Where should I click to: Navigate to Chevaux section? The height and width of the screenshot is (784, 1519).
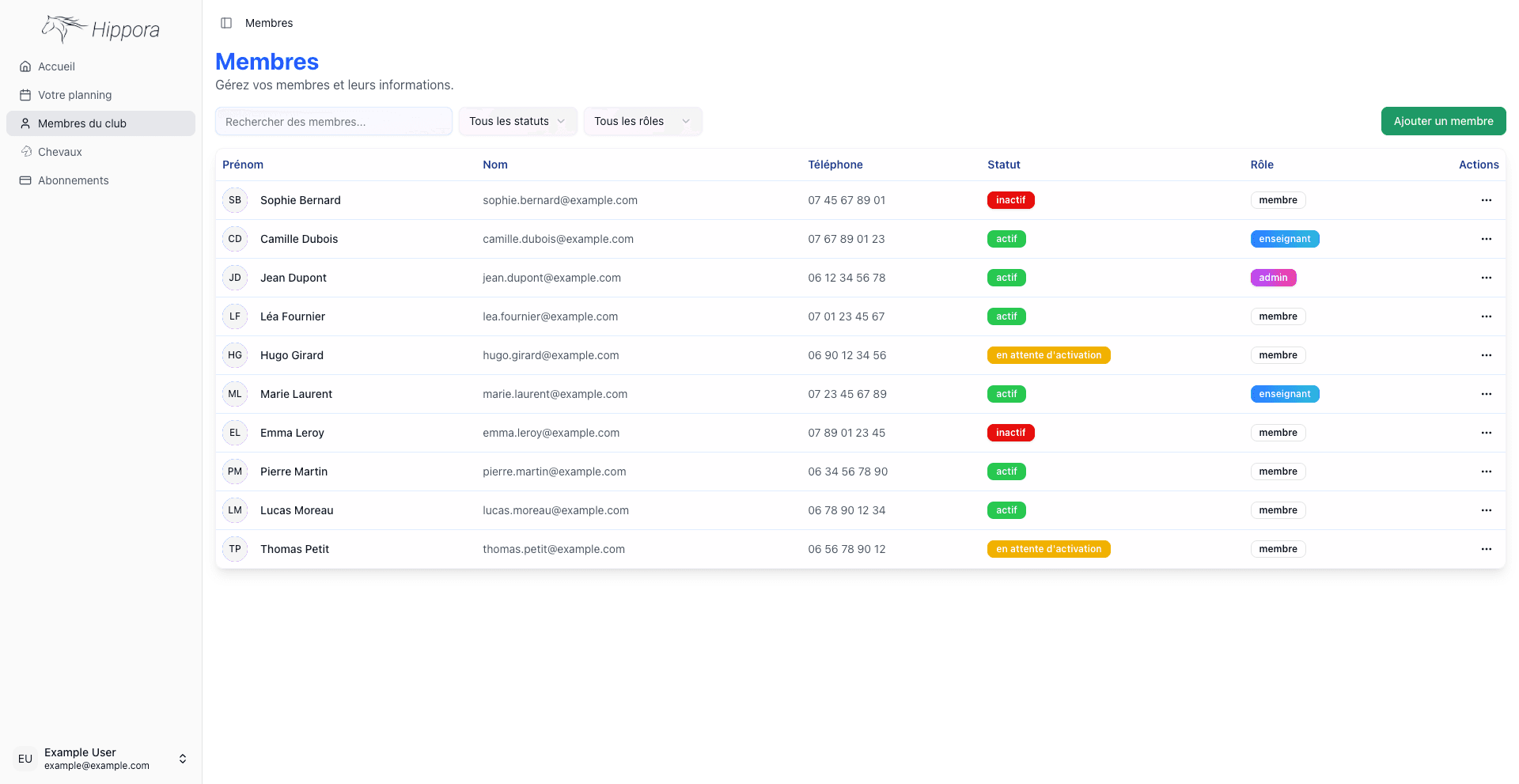coord(60,152)
